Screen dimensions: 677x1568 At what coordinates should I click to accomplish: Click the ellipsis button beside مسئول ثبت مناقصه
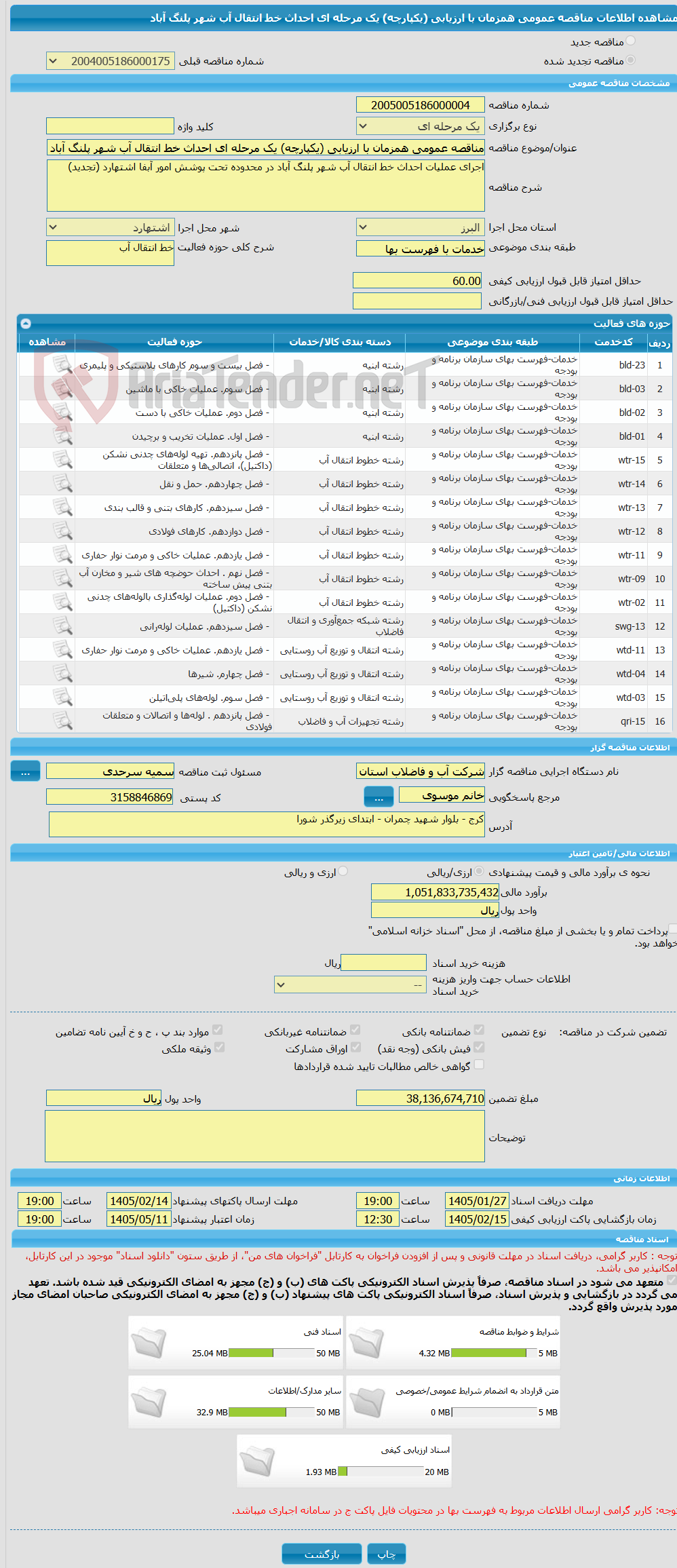(x=26, y=771)
